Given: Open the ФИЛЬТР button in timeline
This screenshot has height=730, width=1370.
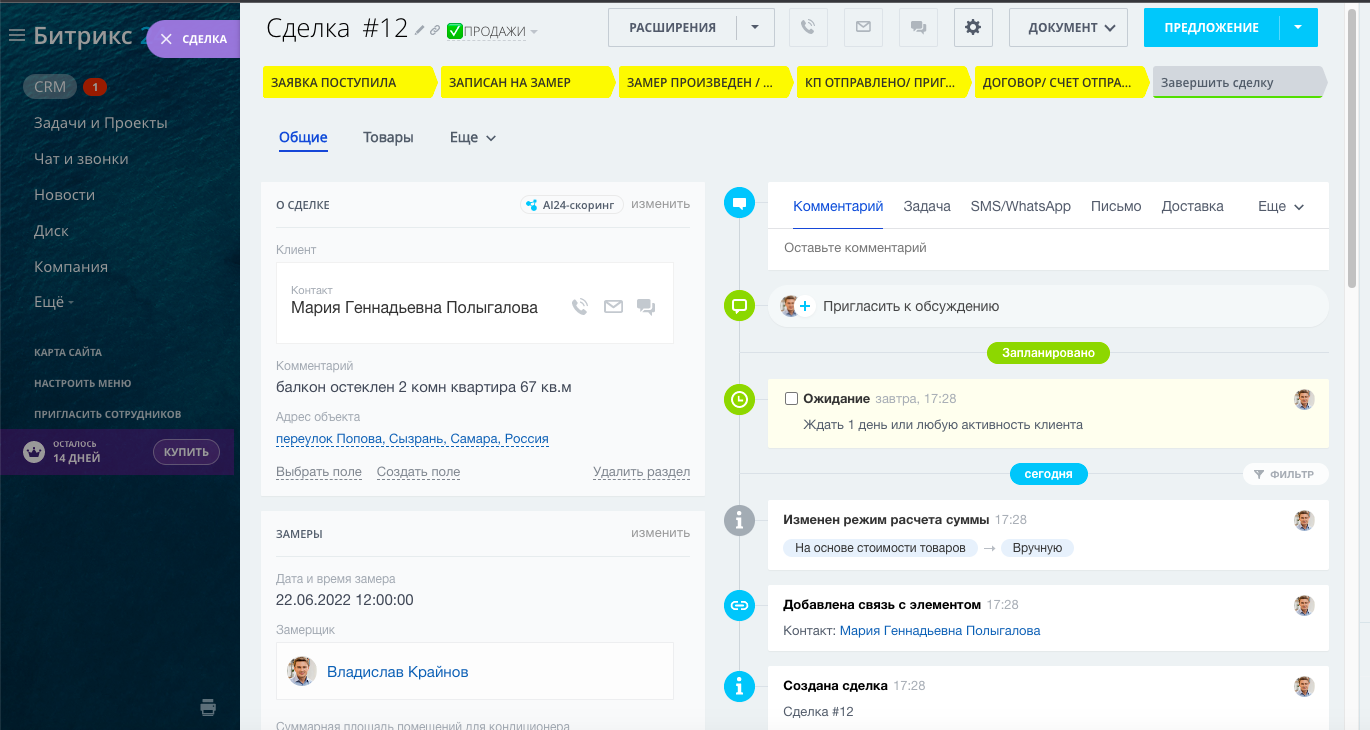Looking at the screenshot, I should point(1284,474).
